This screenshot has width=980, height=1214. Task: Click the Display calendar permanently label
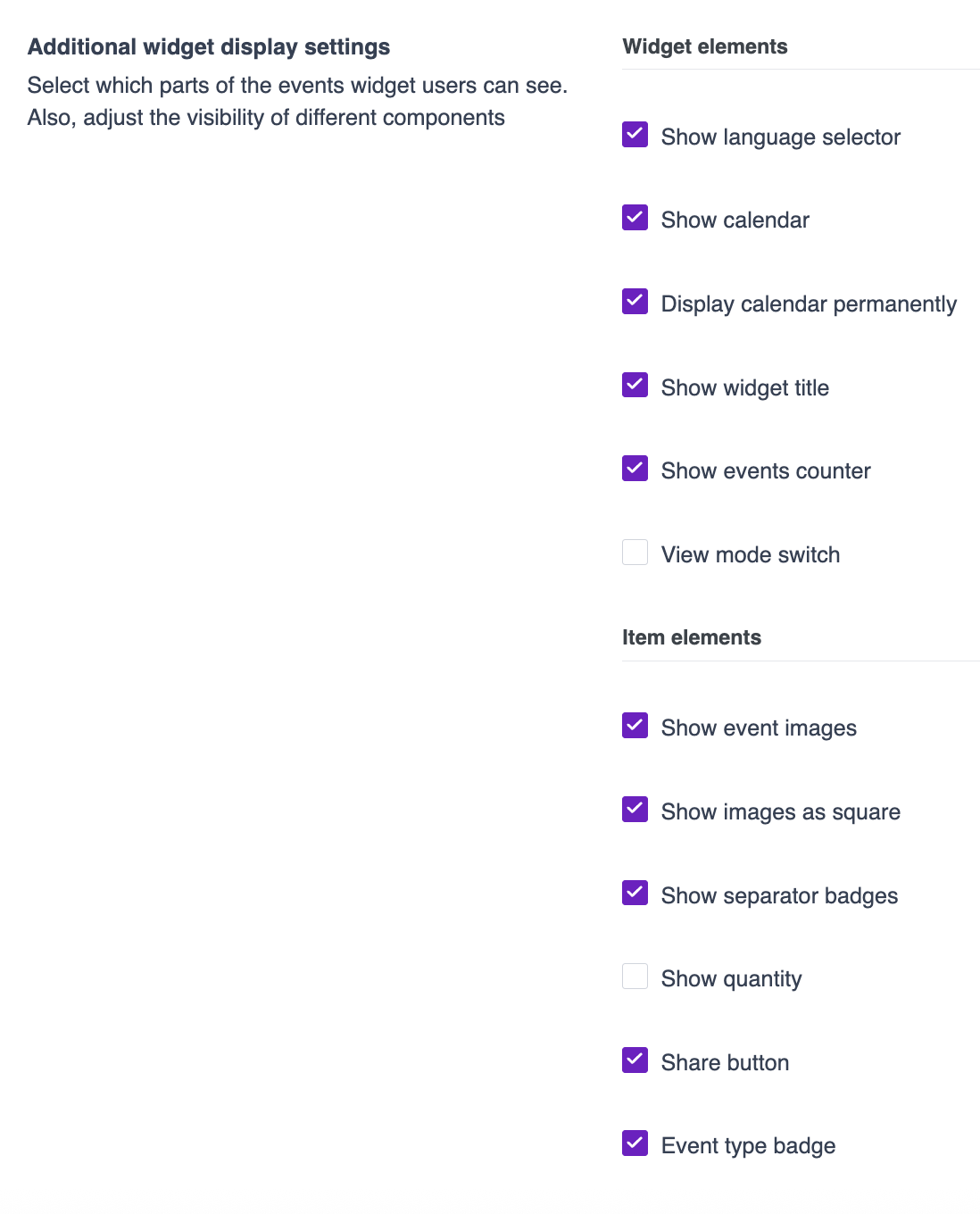pyautogui.click(x=808, y=304)
